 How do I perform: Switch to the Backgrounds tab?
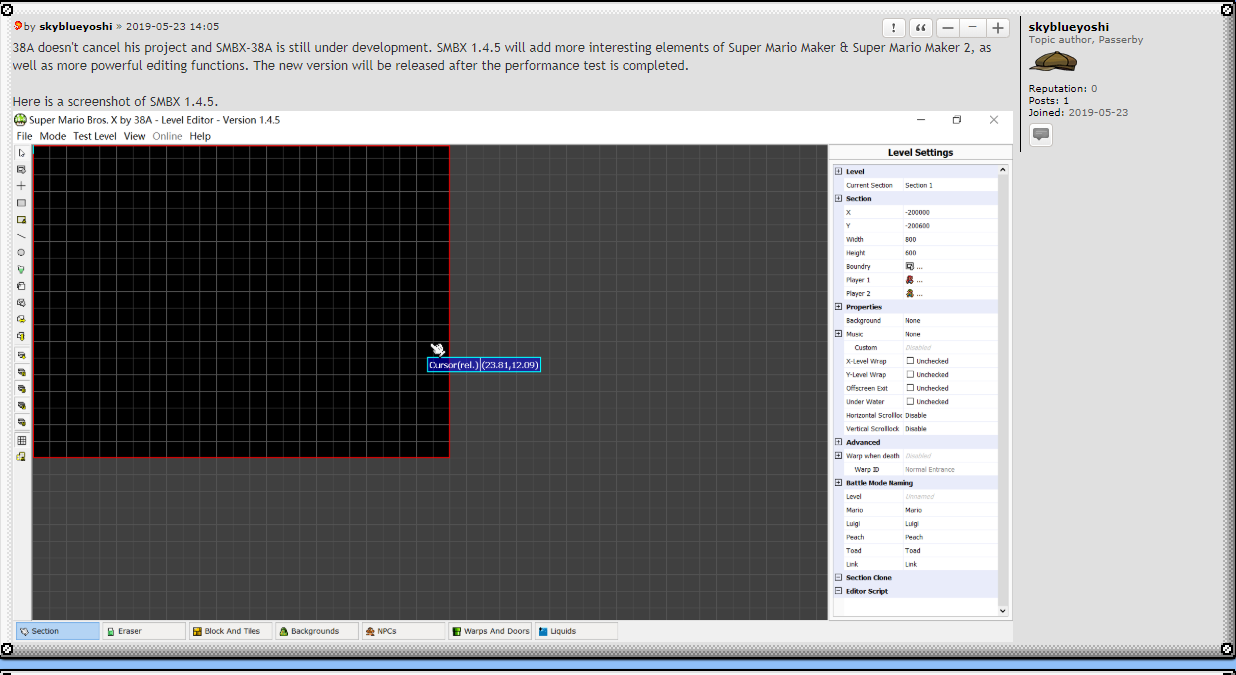click(x=317, y=631)
